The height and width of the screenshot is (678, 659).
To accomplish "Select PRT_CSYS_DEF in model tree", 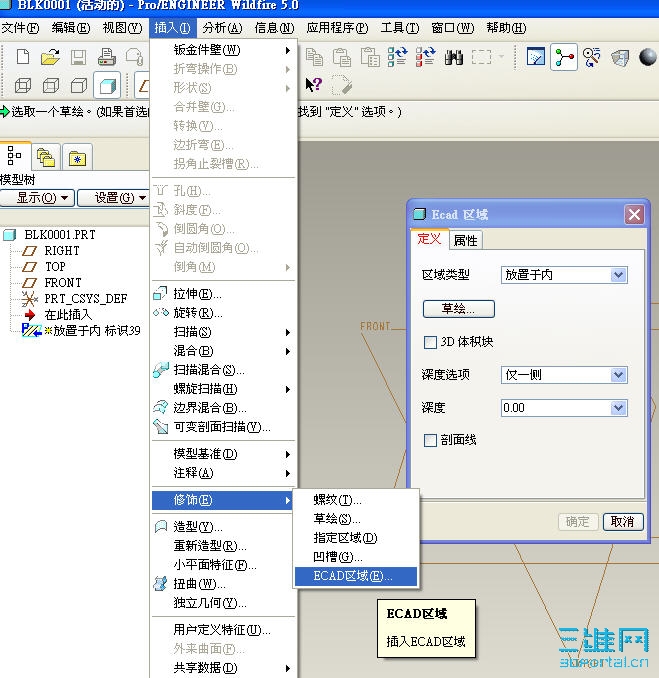I will click(85, 299).
